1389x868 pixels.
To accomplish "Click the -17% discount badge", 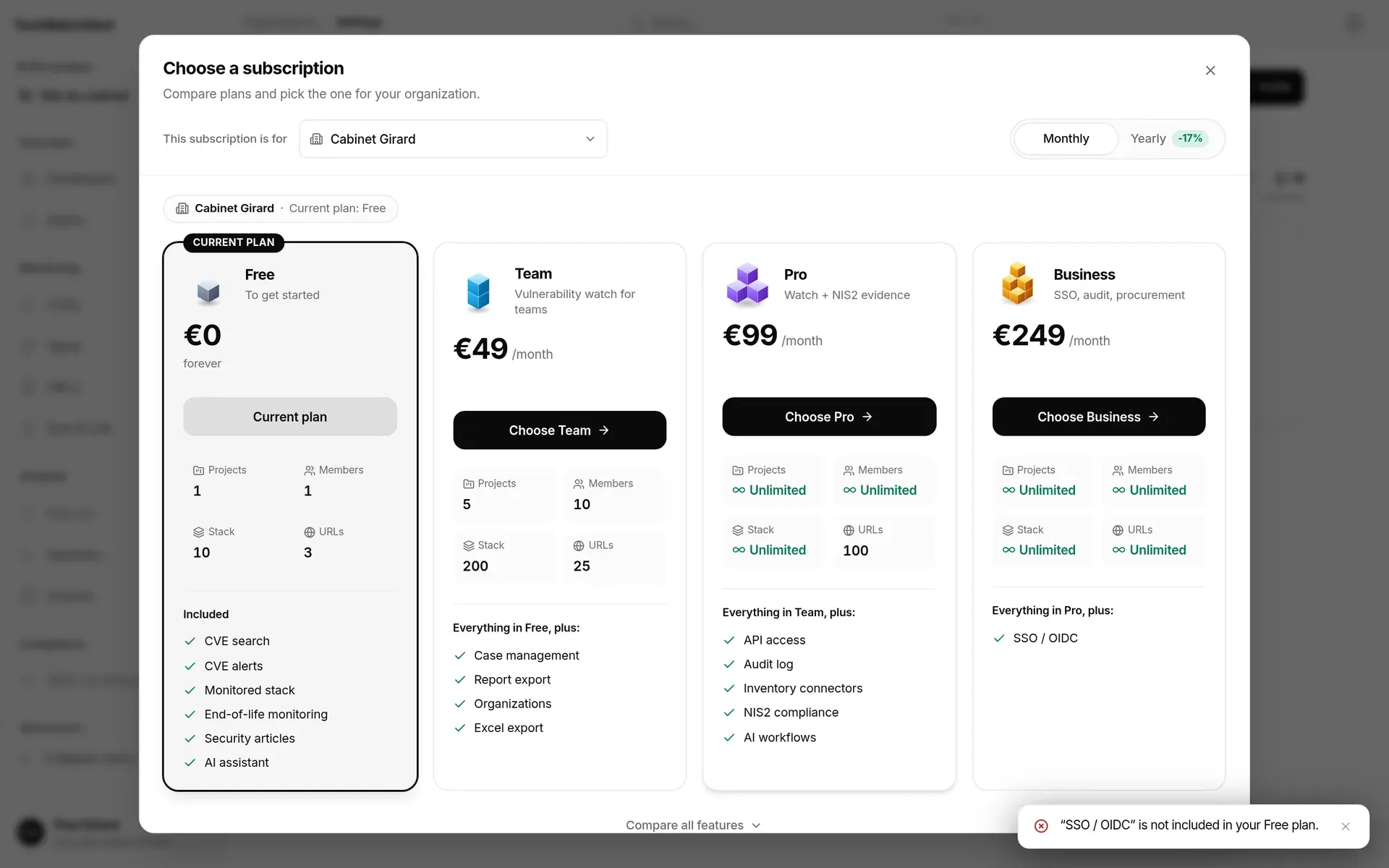I will [x=1190, y=138].
